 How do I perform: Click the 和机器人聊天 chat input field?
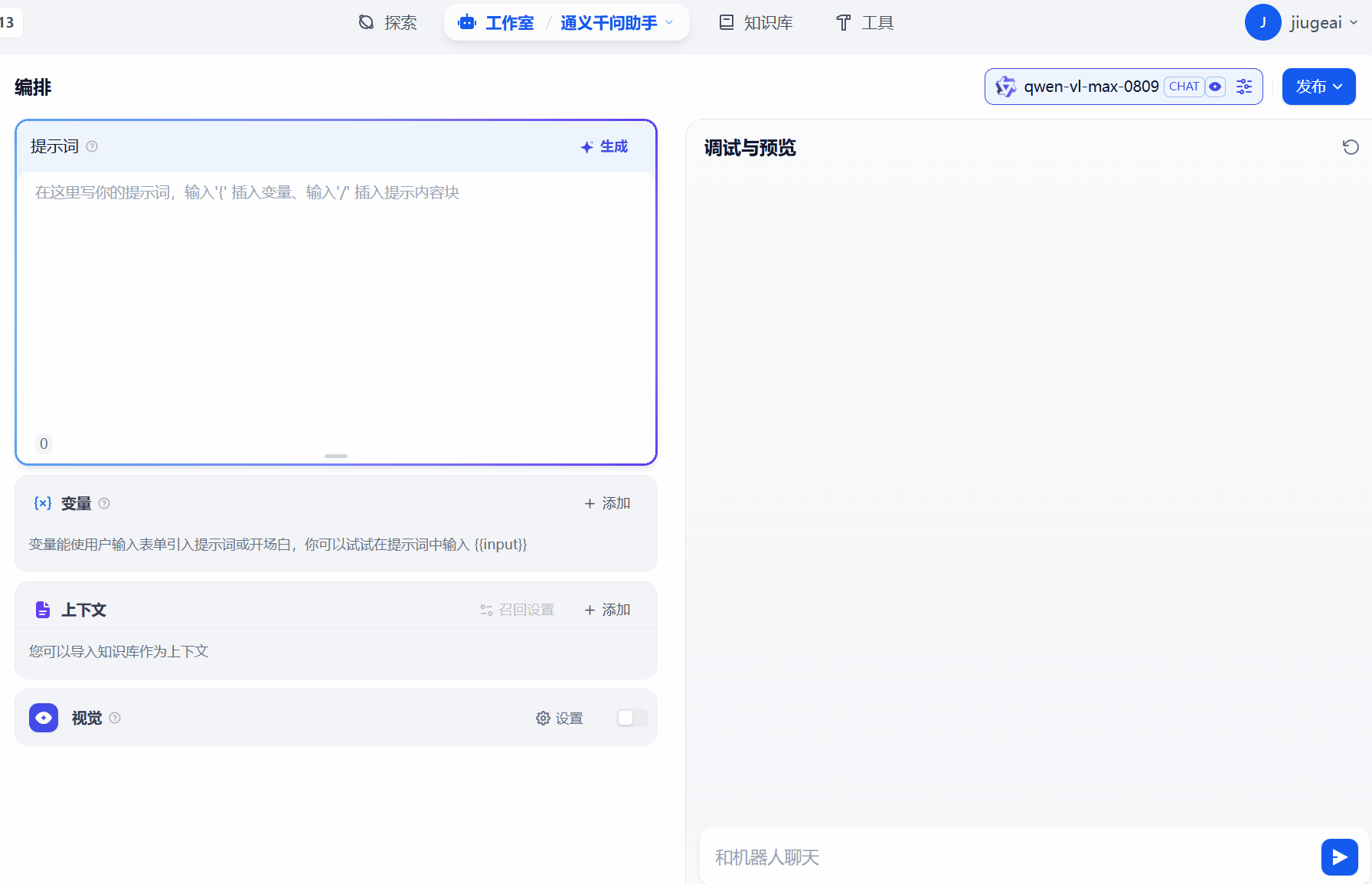tap(919, 856)
